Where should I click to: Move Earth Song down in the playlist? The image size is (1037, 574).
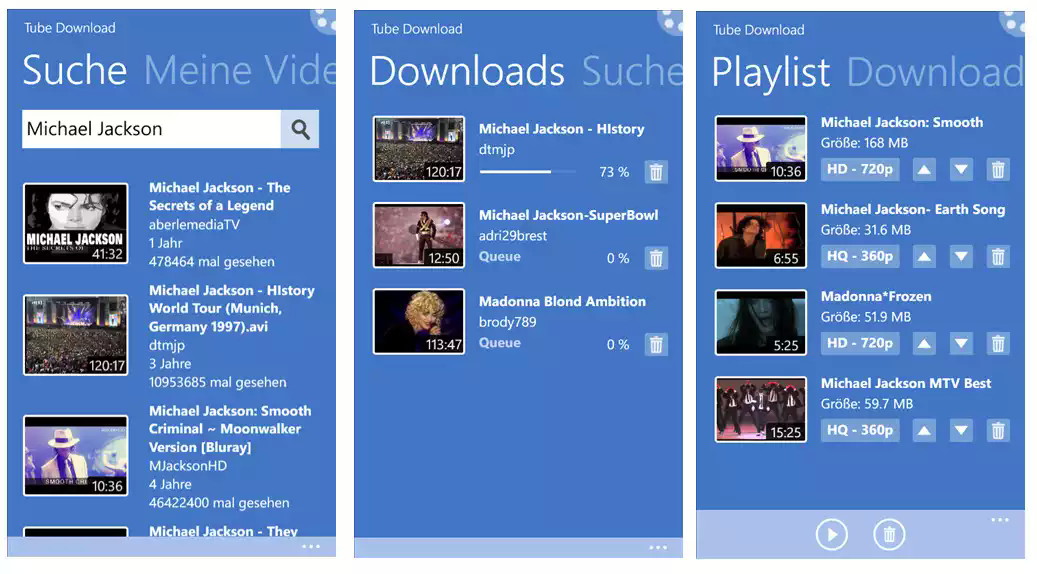click(x=961, y=257)
